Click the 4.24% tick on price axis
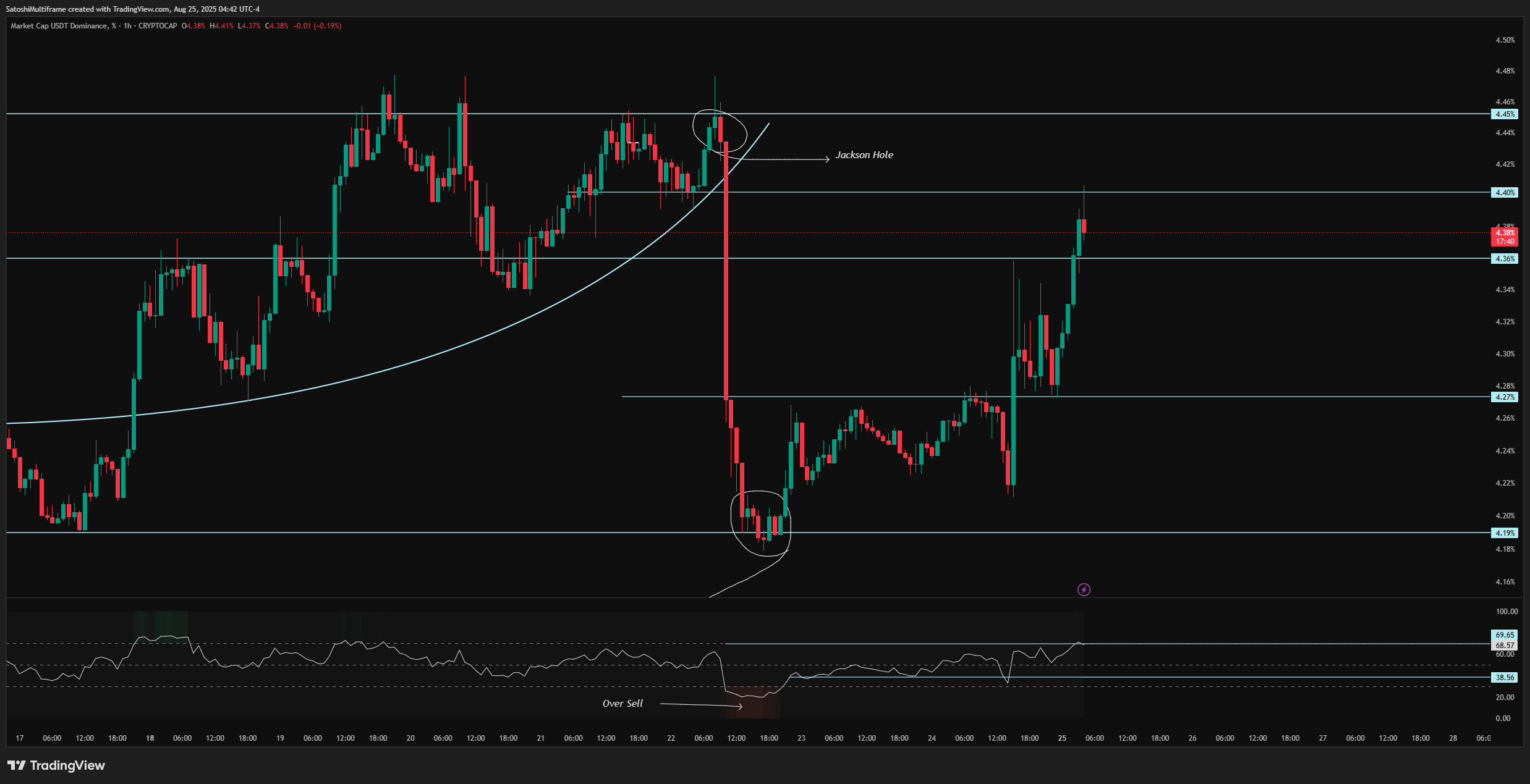The width and height of the screenshot is (1530, 784). click(1505, 451)
